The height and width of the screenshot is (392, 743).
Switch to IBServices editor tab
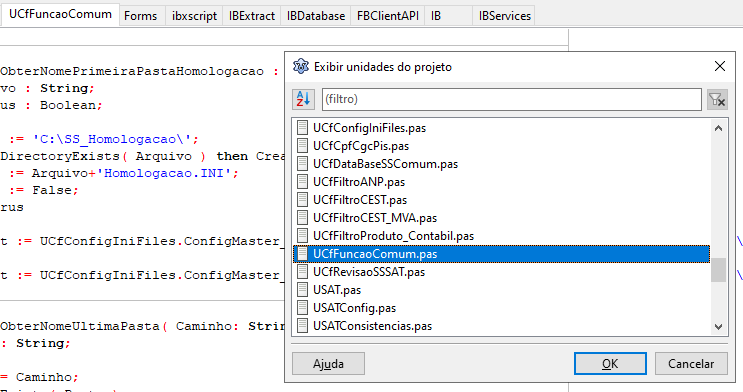(504, 16)
